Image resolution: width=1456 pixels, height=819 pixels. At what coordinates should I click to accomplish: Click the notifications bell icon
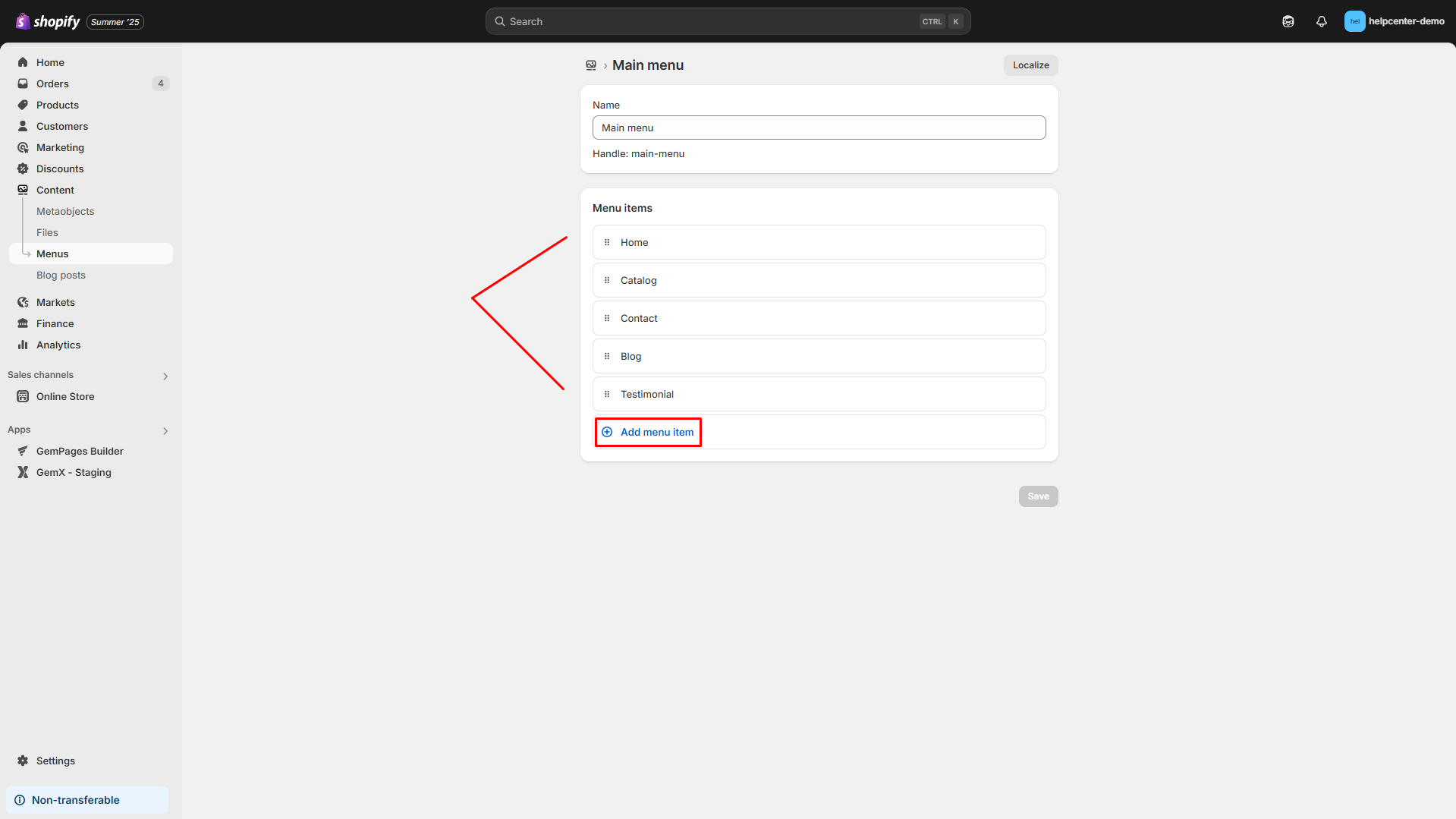[1321, 21]
